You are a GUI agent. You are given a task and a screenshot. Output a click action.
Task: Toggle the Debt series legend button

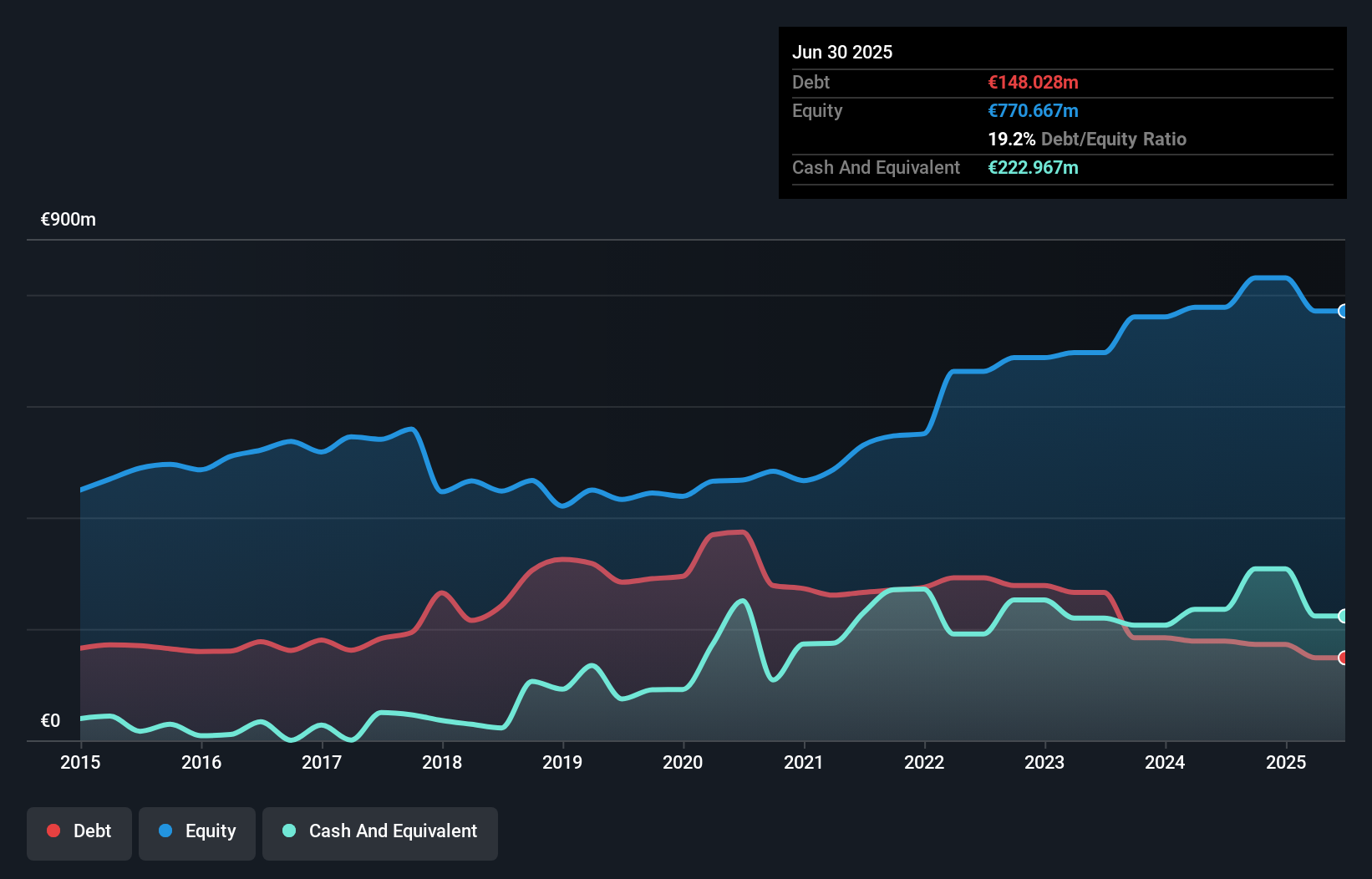point(79,831)
